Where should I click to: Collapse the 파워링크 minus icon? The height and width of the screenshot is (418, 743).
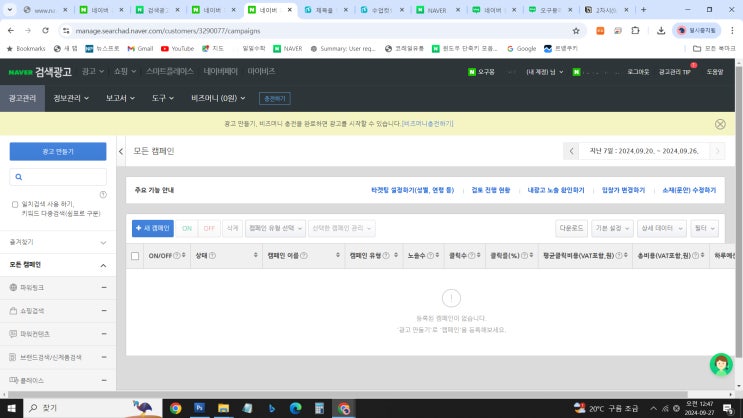pyautogui.click(x=104, y=288)
